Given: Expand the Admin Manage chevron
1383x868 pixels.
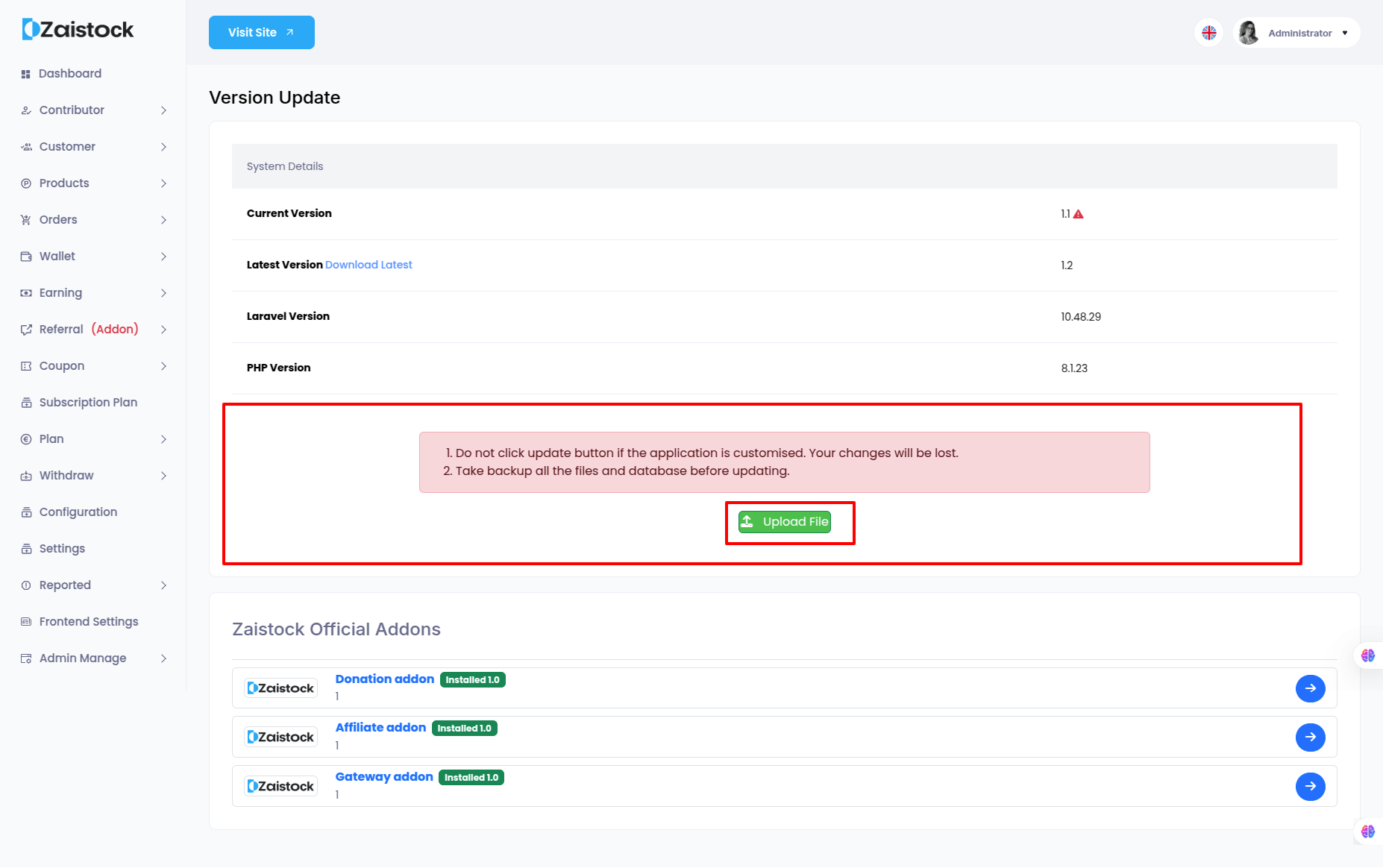Looking at the screenshot, I should coord(163,658).
